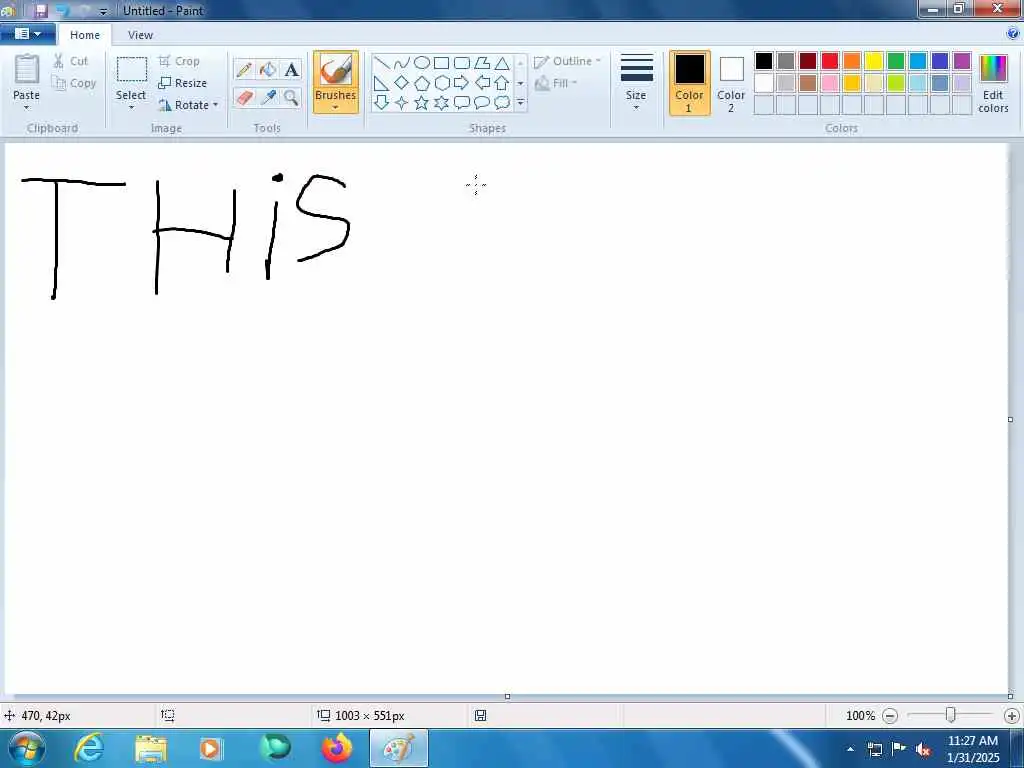1024x768 pixels.
Task: Select the Fill with color bucket tool
Action: [268, 69]
